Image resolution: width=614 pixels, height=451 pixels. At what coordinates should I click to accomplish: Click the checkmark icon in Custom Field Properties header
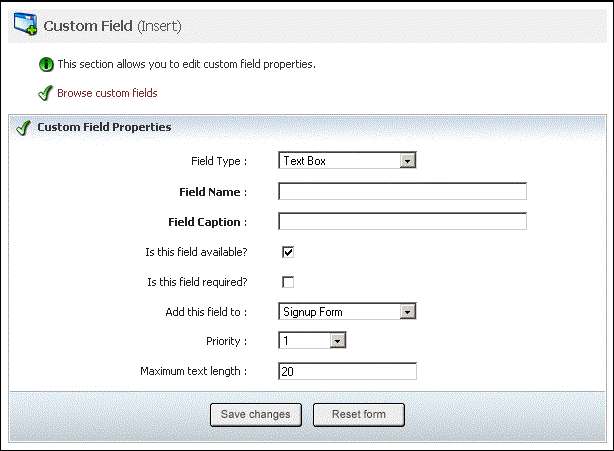(x=24, y=128)
